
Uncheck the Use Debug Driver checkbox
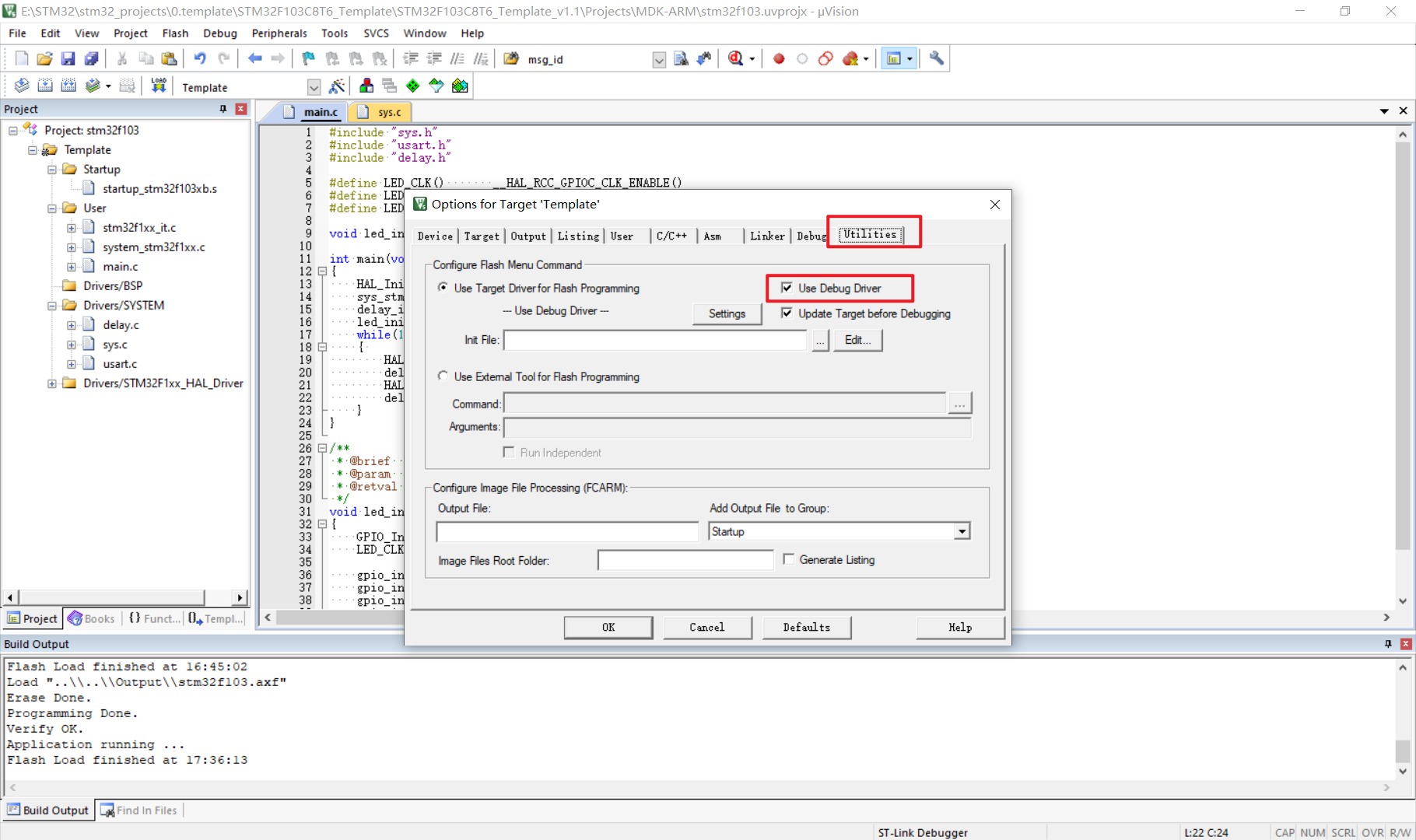coord(787,288)
